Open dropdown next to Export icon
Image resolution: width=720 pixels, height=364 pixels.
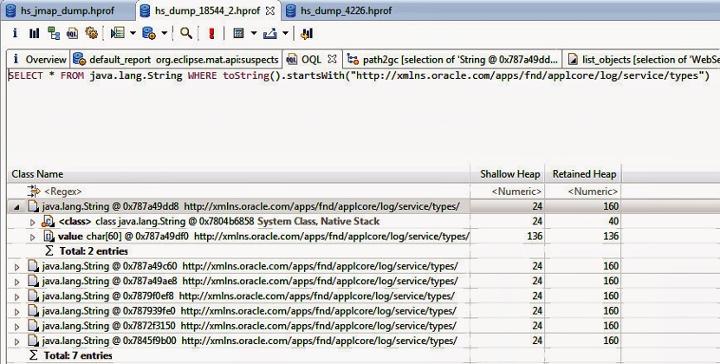click(285, 33)
